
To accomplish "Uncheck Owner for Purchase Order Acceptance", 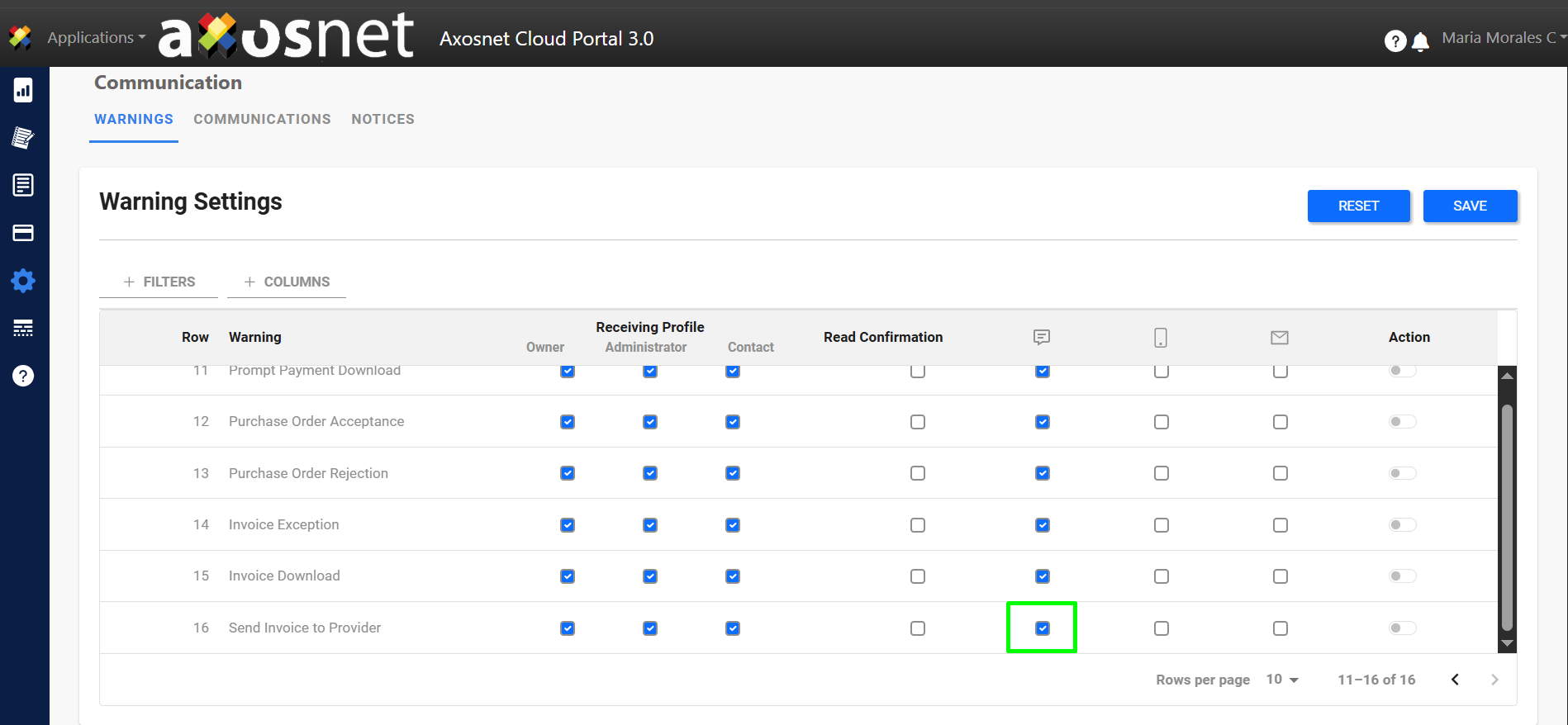I will [568, 422].
